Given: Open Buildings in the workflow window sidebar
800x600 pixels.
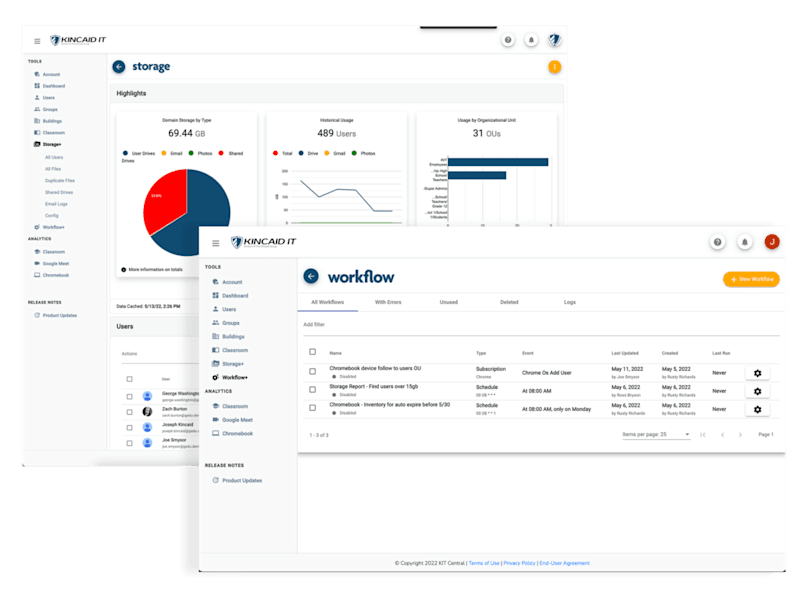Looking at the screenshot, I should click(229, 337).
